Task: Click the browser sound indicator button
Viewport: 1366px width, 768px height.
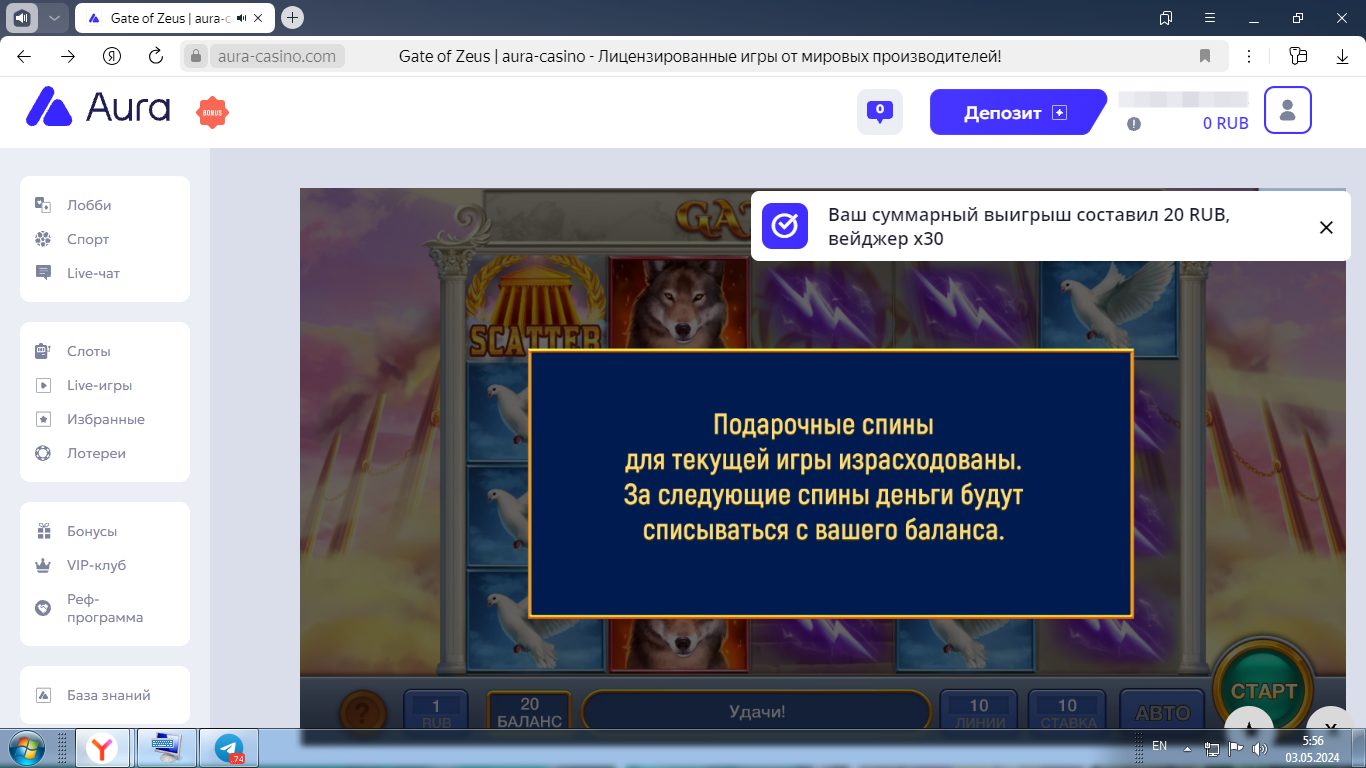Action: click(x=22, y=18)
